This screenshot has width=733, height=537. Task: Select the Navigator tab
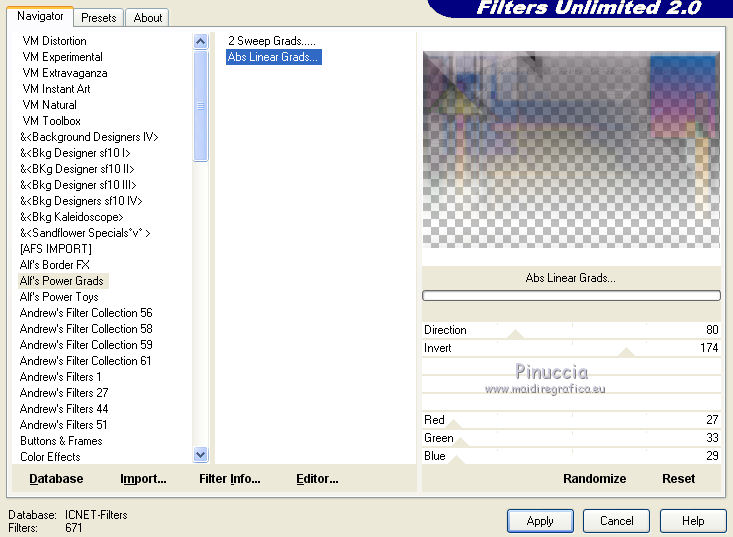coord(40,16)
